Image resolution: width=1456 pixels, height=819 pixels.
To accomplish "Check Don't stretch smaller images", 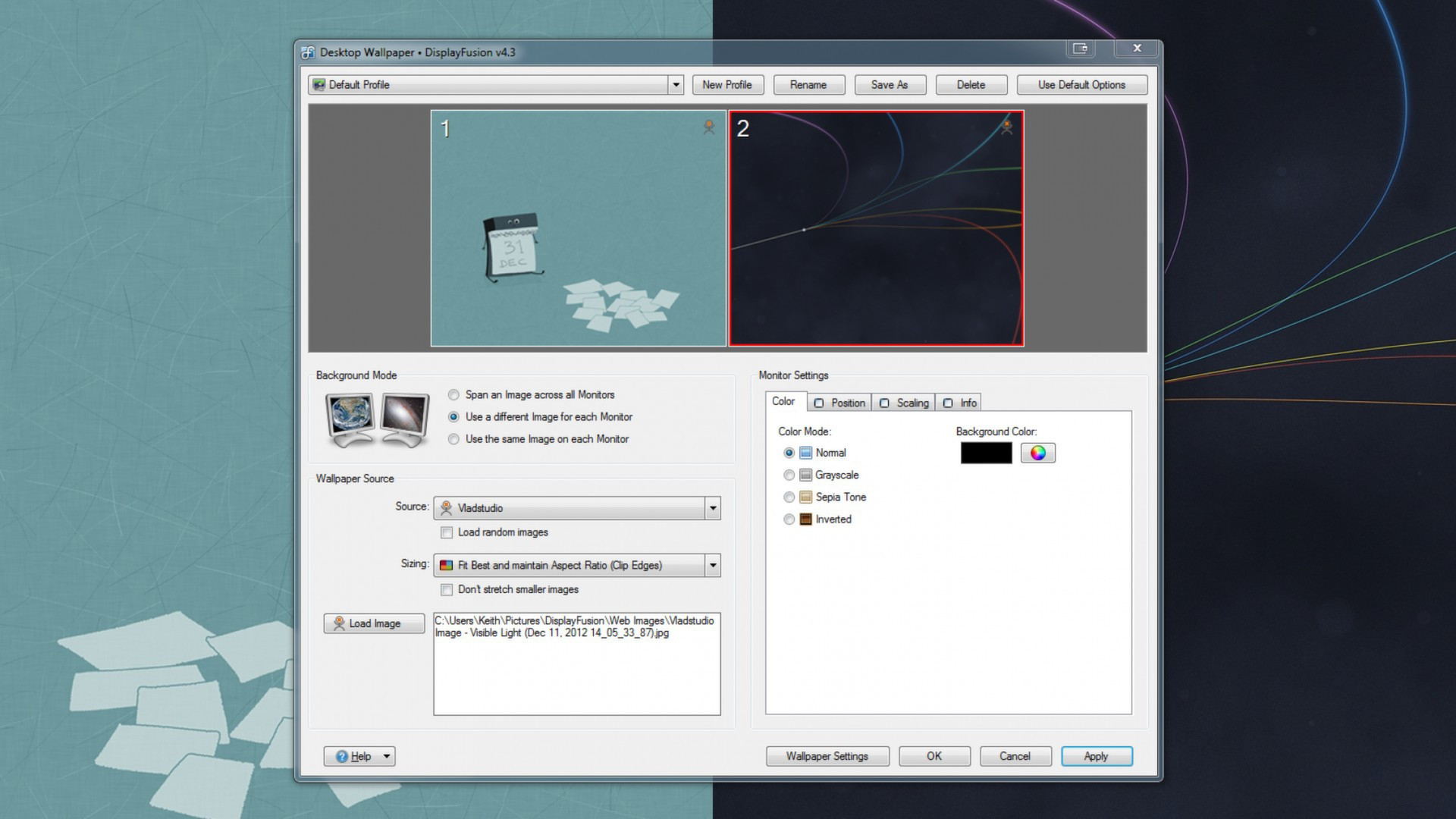I will (x=447, y=589).
